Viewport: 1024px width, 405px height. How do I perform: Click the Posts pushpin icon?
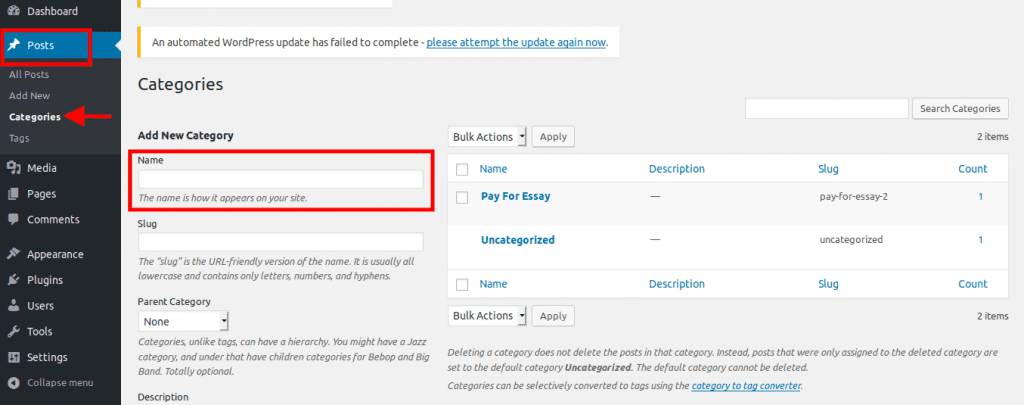[x=14, y=45]
